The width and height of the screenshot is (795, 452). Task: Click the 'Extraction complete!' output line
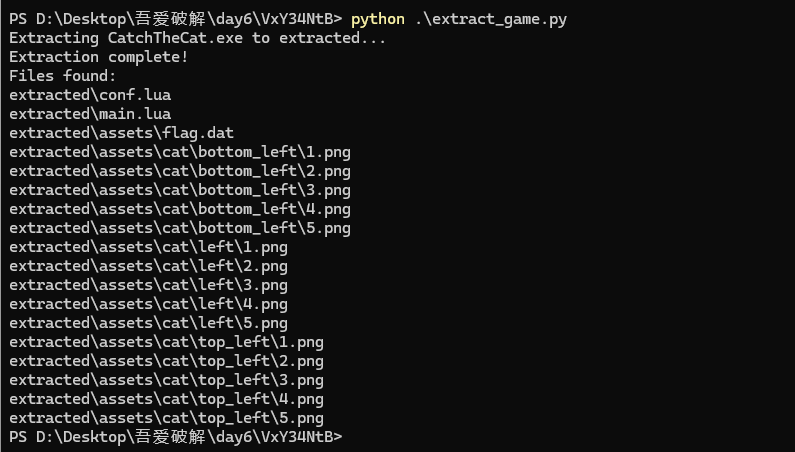tap(99, 57)
